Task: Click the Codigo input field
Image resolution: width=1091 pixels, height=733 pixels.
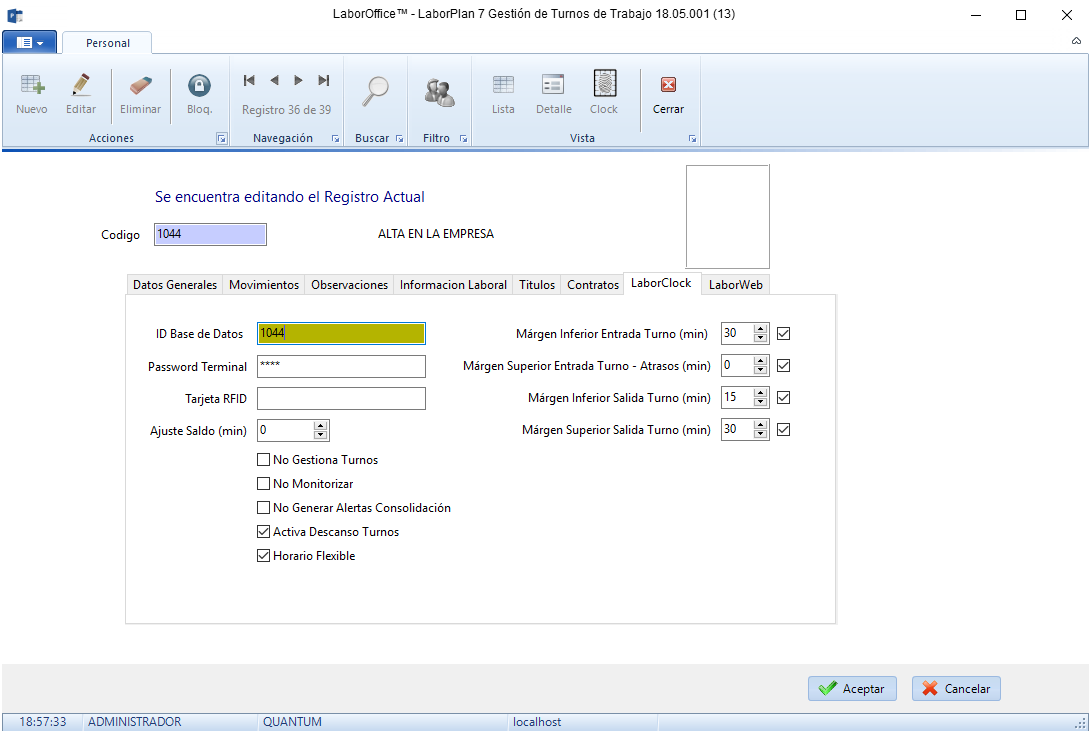Action: point(210,235)
